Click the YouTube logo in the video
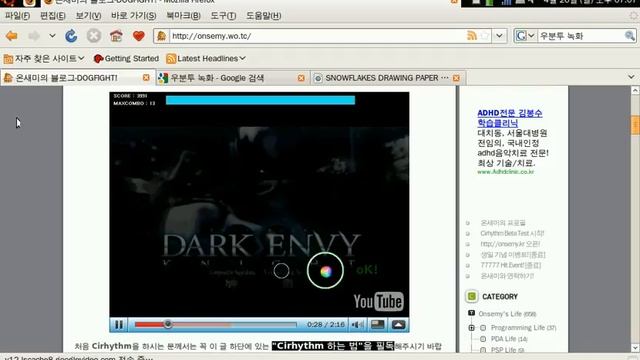640x360 pixels. [378, 302]
